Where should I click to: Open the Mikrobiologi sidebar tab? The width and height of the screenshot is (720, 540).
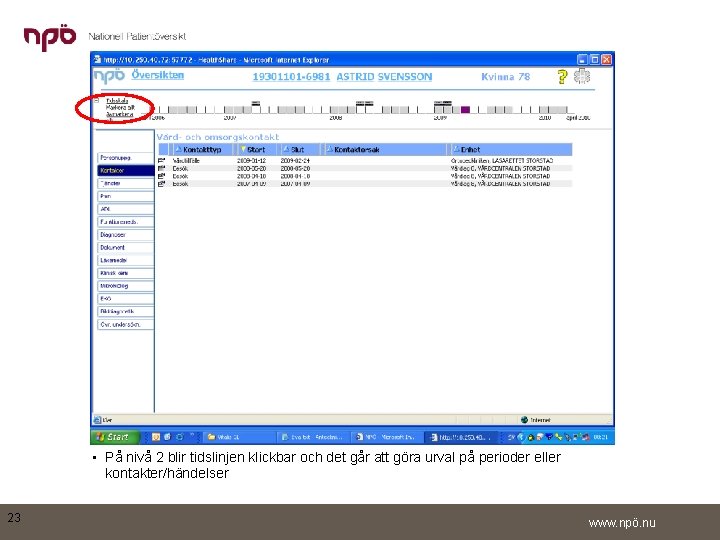point(125,286)
